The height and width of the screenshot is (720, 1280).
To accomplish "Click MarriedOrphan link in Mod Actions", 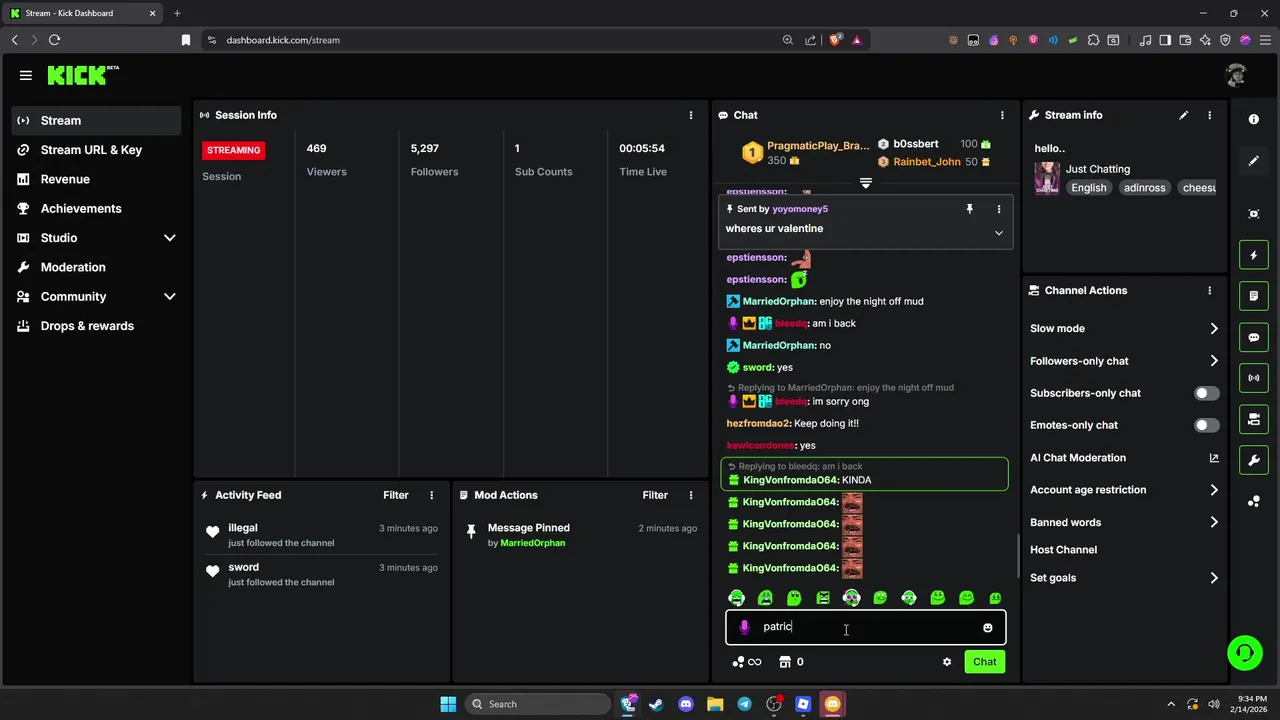I will [532, 543].
